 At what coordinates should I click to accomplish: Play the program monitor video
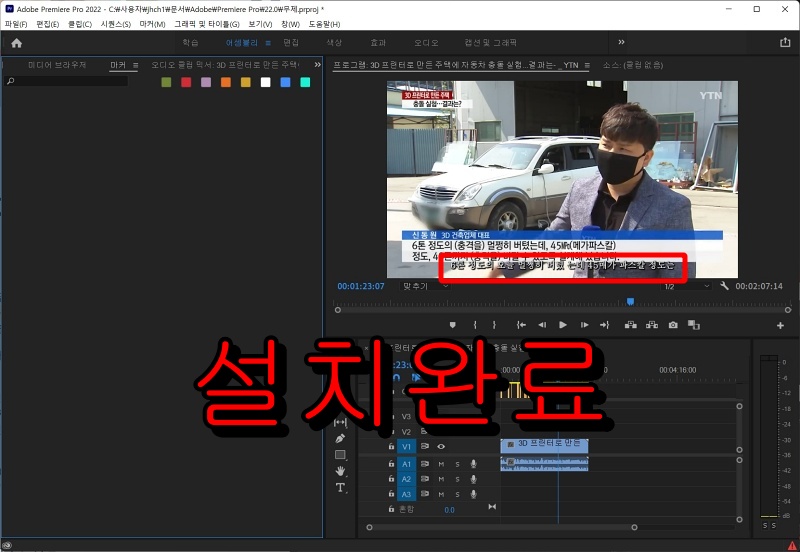(x=563, y=325)
